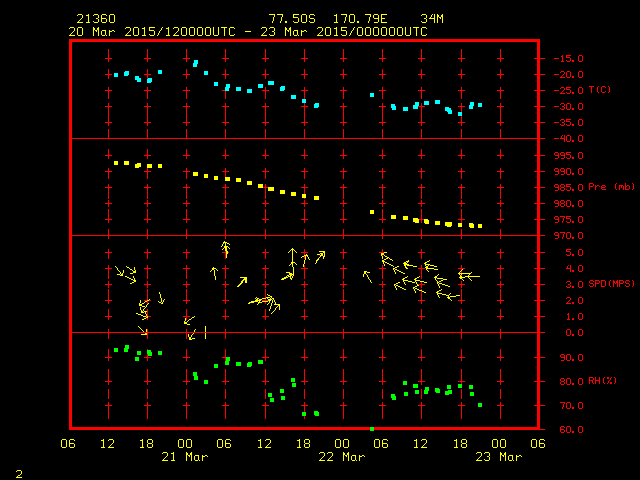Click the elevation label 34M
This screenshot has height=480, width=640.
[432, 19]
